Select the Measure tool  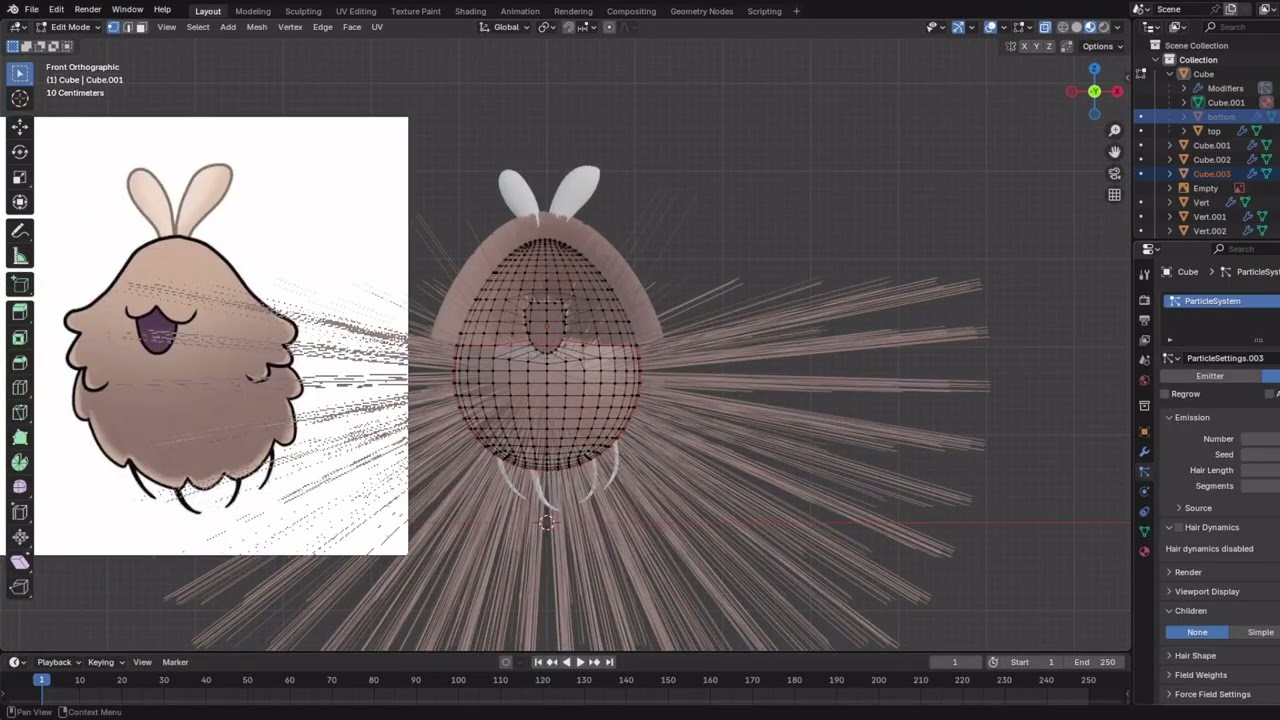[x=20, y=256]
